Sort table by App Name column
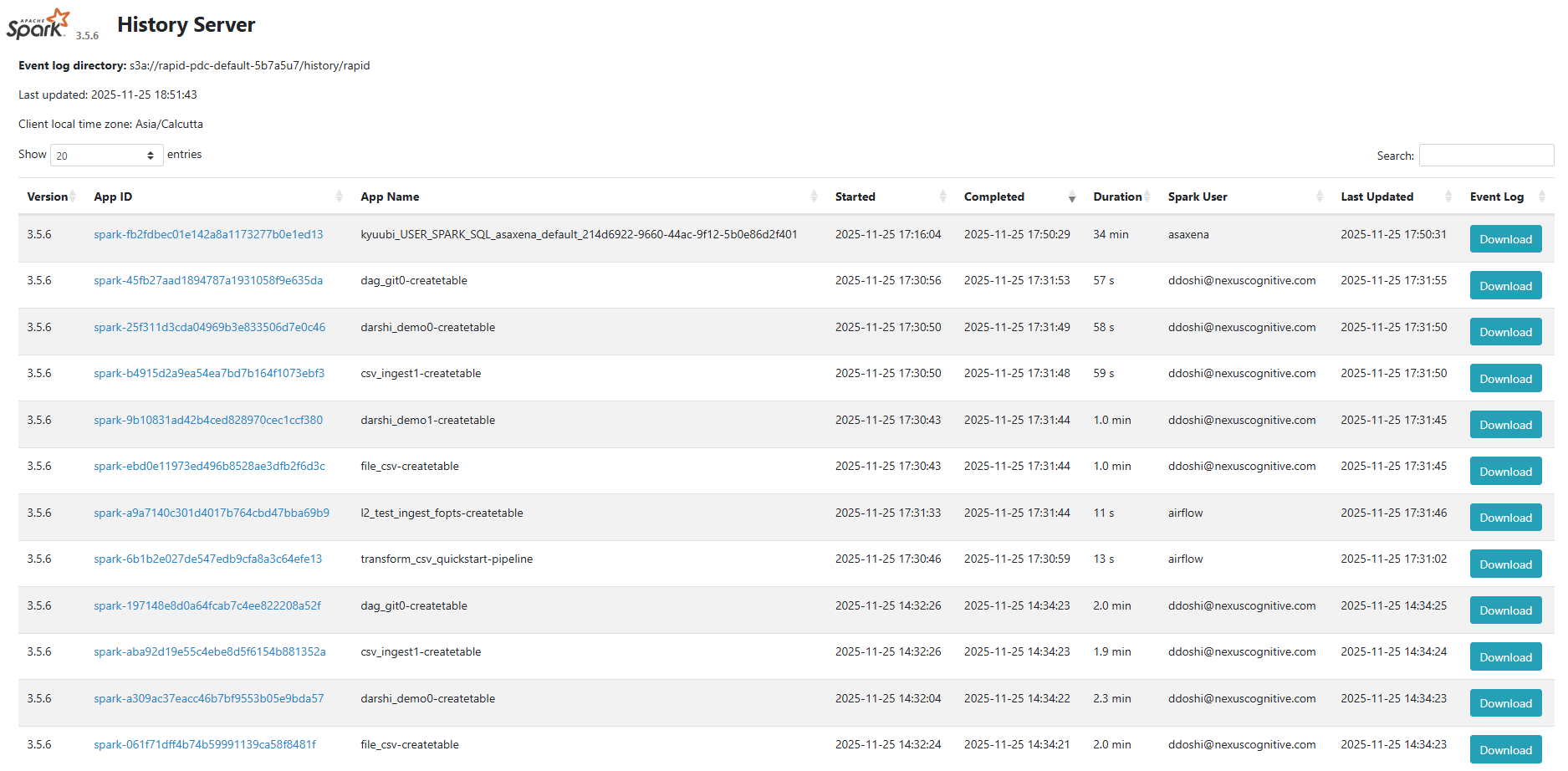The width and height of the screenshot is (1568, 771). pyautogui.click(x=589, y=197)
